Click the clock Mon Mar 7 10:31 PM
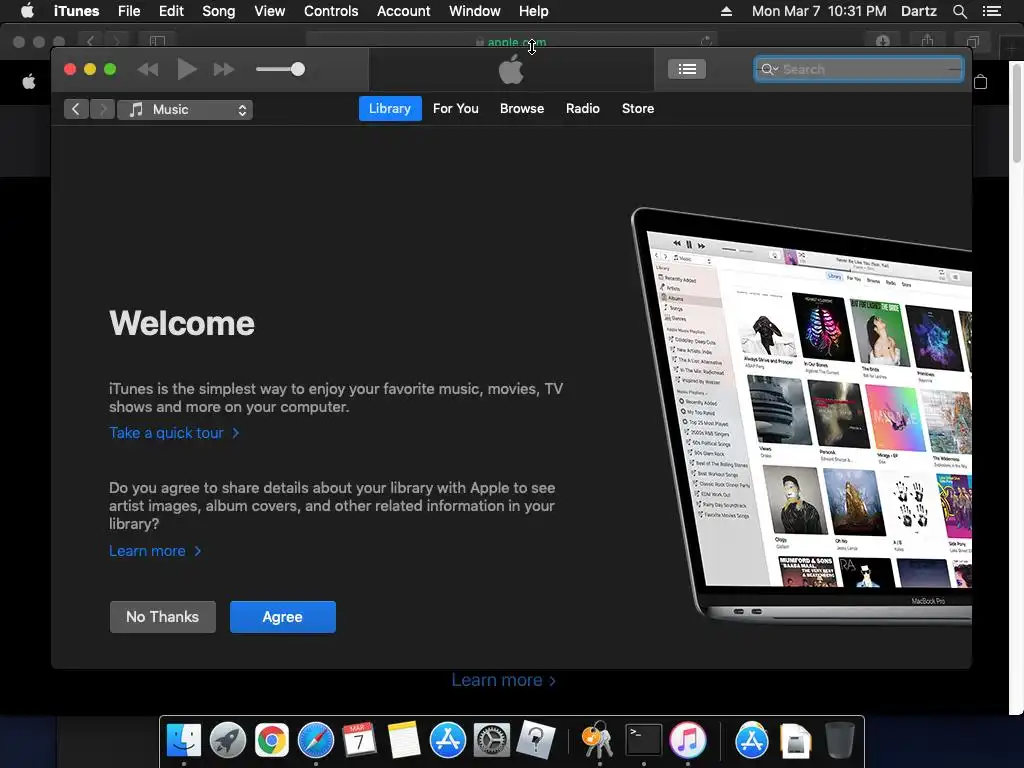This screenshot has width=1024, height=768. click(819, 11)
